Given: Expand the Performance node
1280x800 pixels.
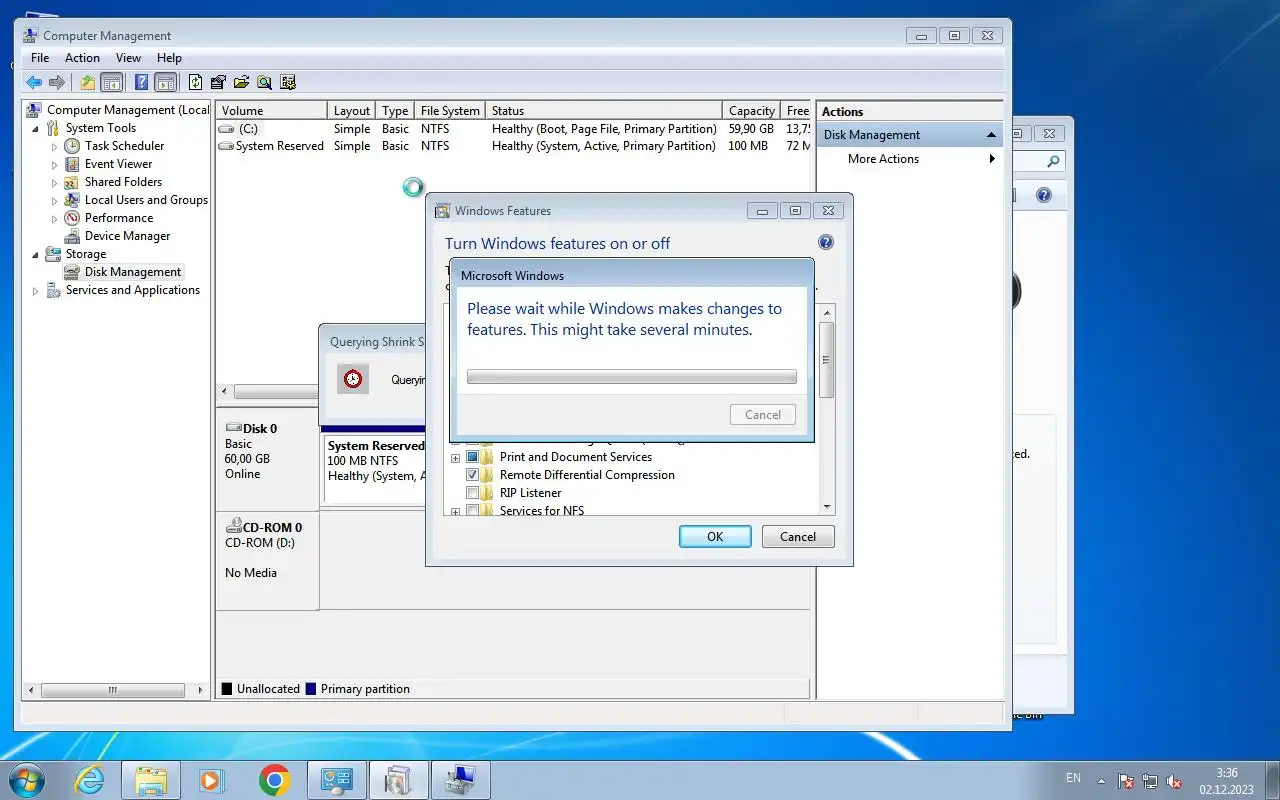Looking at the screenshot, I should [55, 218].
